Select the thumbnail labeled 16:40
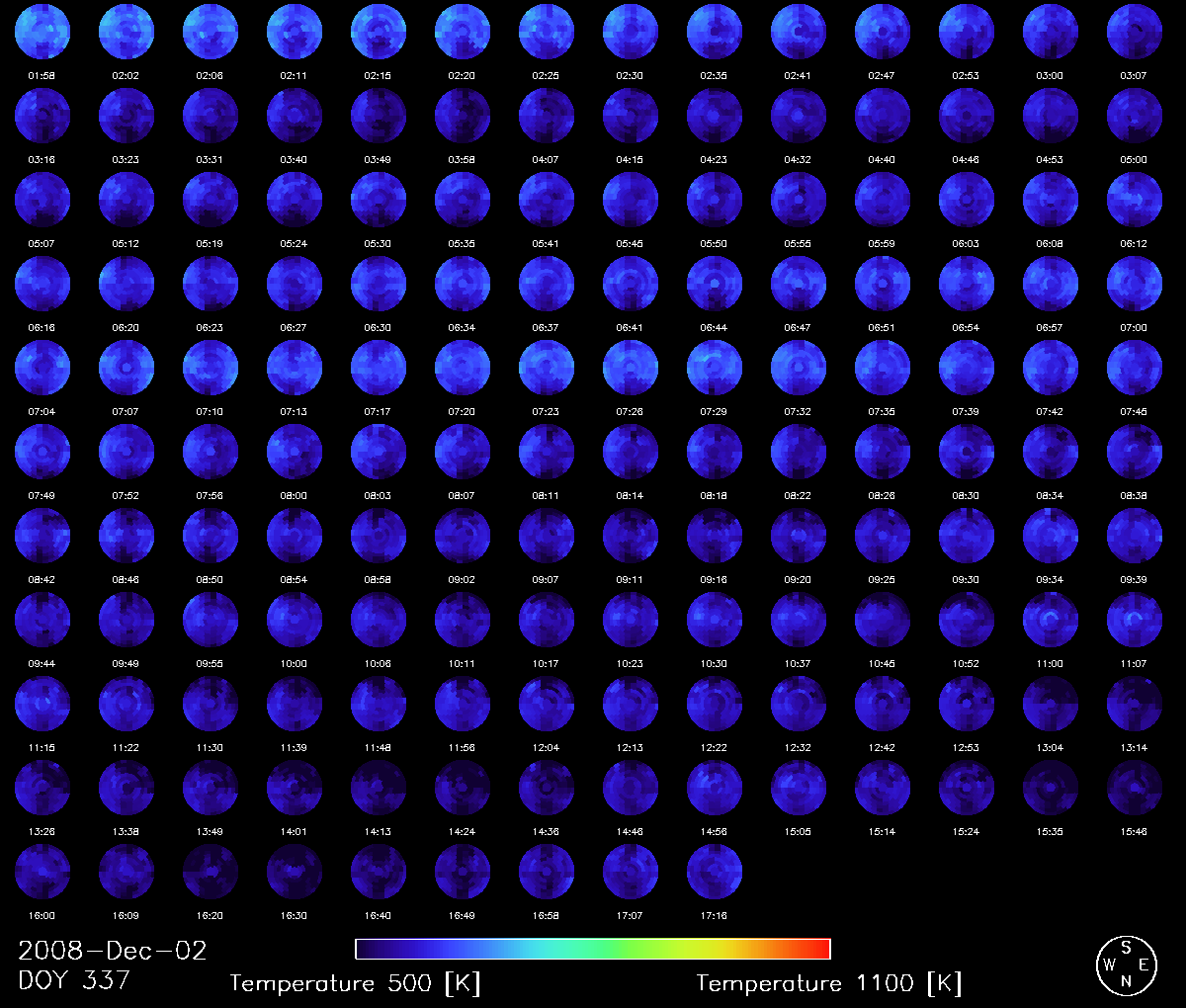This screenshot has height=1008, width=1186. coord(379,872)
